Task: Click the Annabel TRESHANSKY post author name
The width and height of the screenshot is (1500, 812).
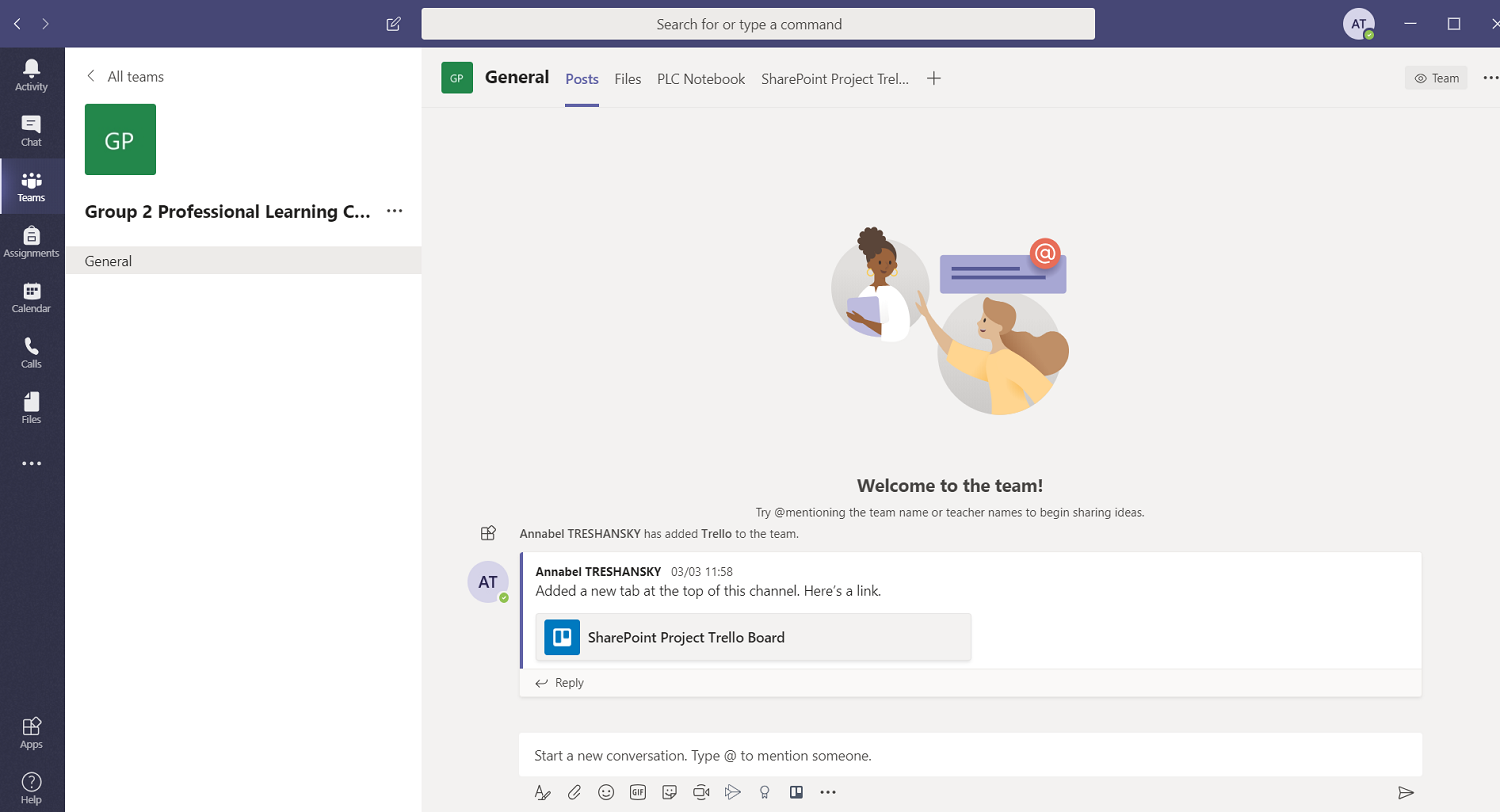Action: pos(598,572)
